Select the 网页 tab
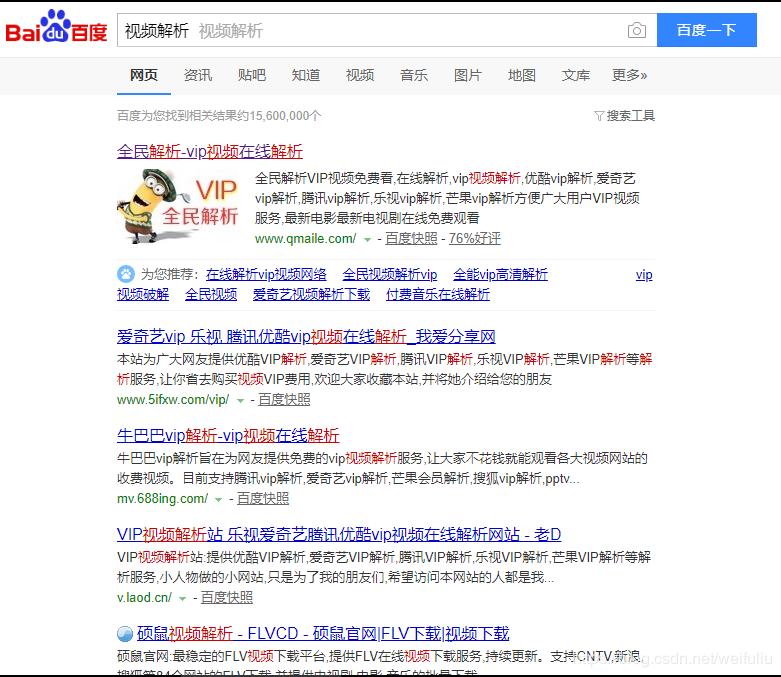781x677 pixels. point(144,75)
